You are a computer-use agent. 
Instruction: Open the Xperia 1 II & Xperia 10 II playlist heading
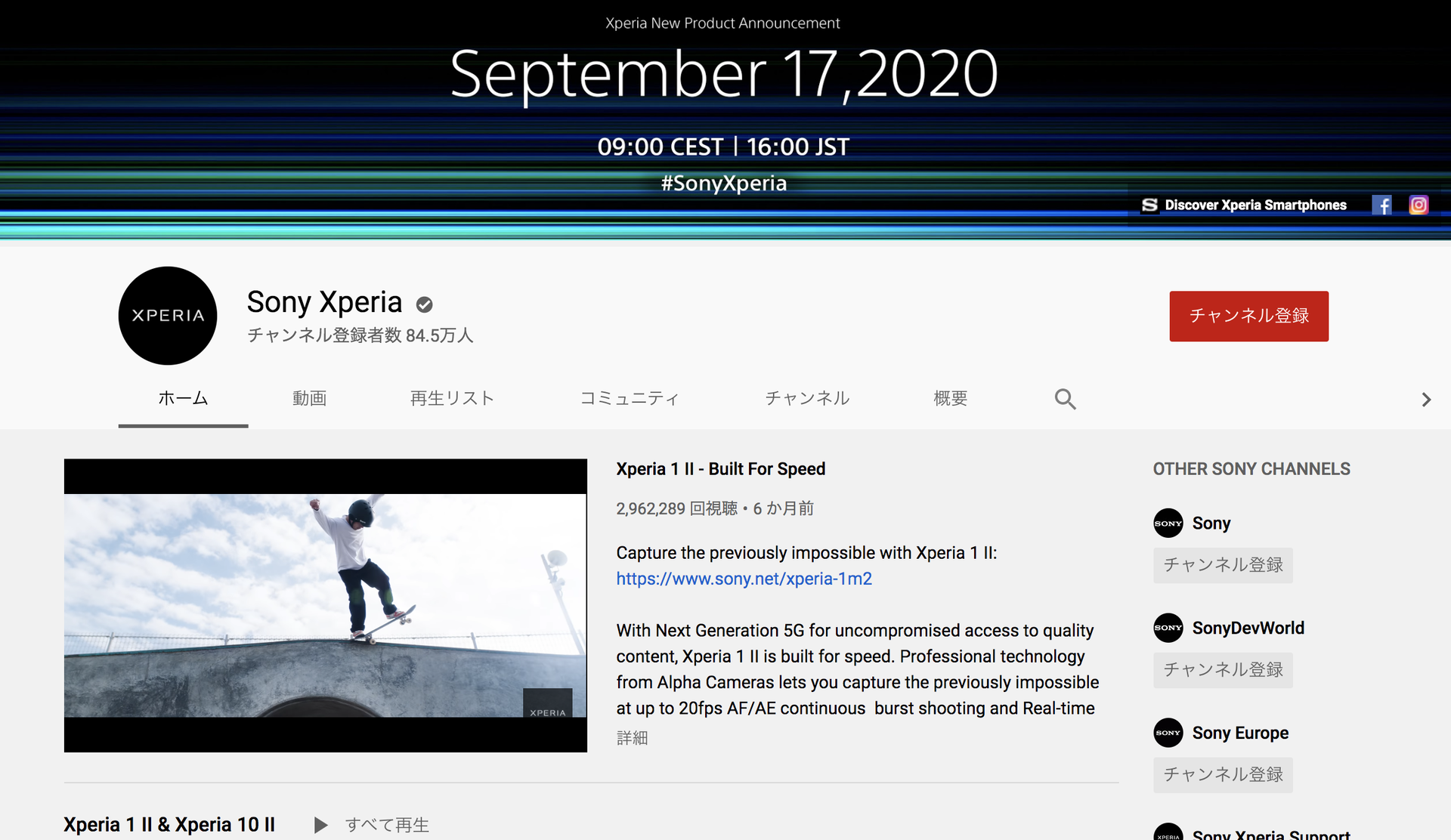169,825
